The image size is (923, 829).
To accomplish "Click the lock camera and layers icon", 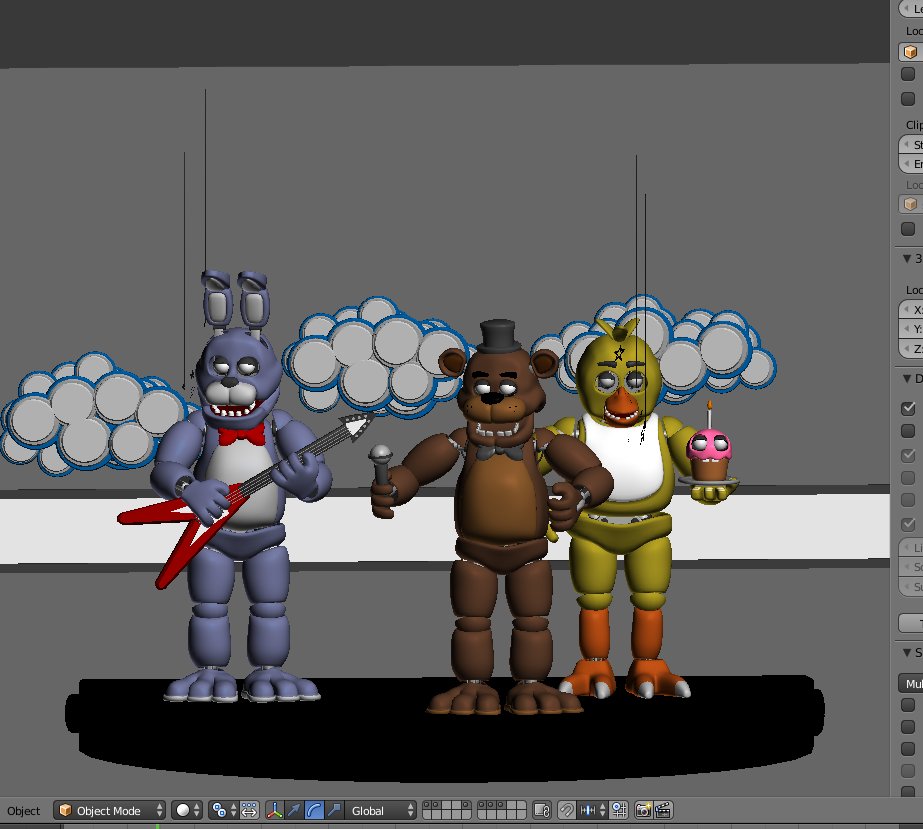I will 542,811.
